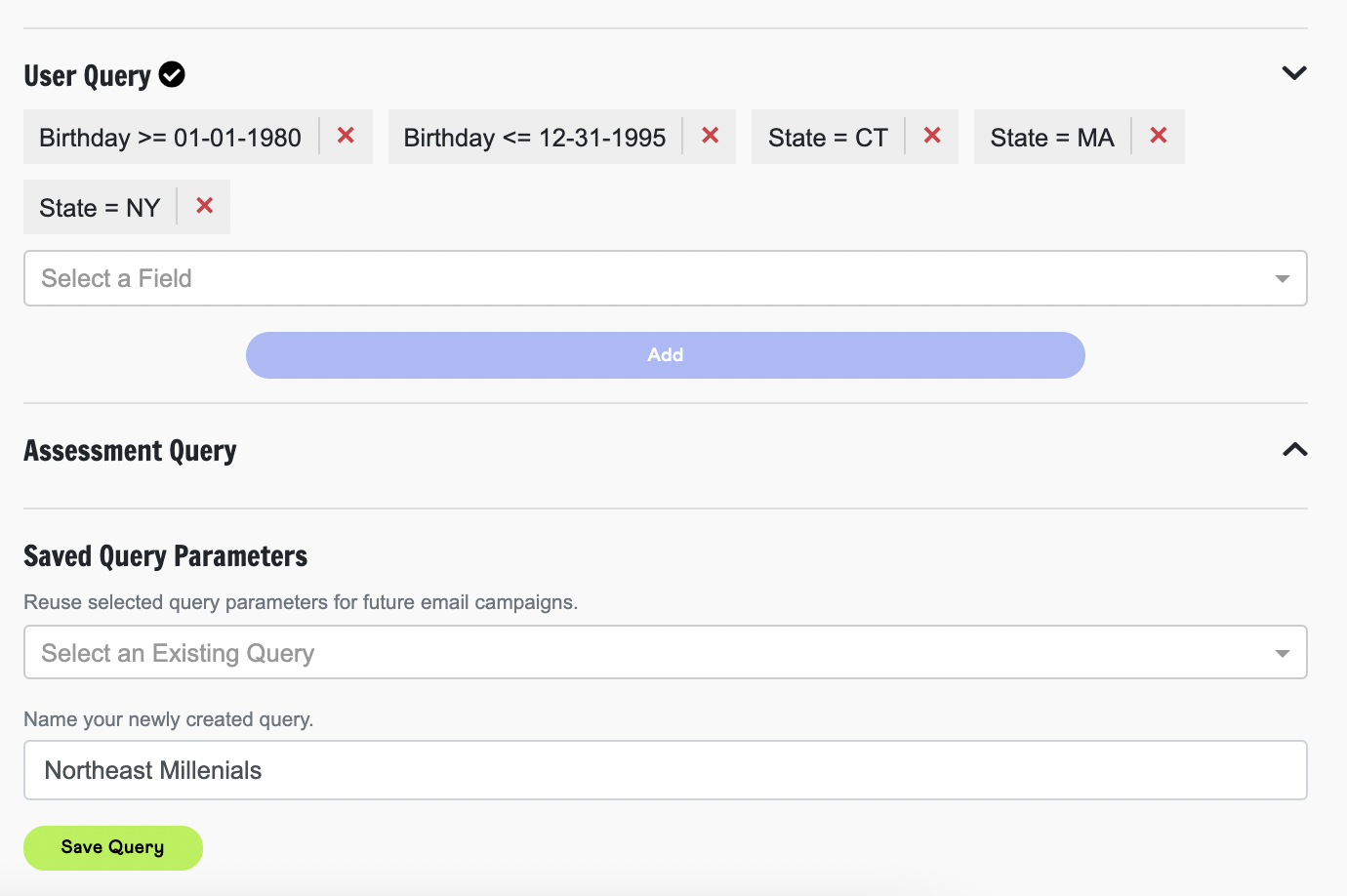
Task: Open the Select a Field combo box
Action: point(390,278)
